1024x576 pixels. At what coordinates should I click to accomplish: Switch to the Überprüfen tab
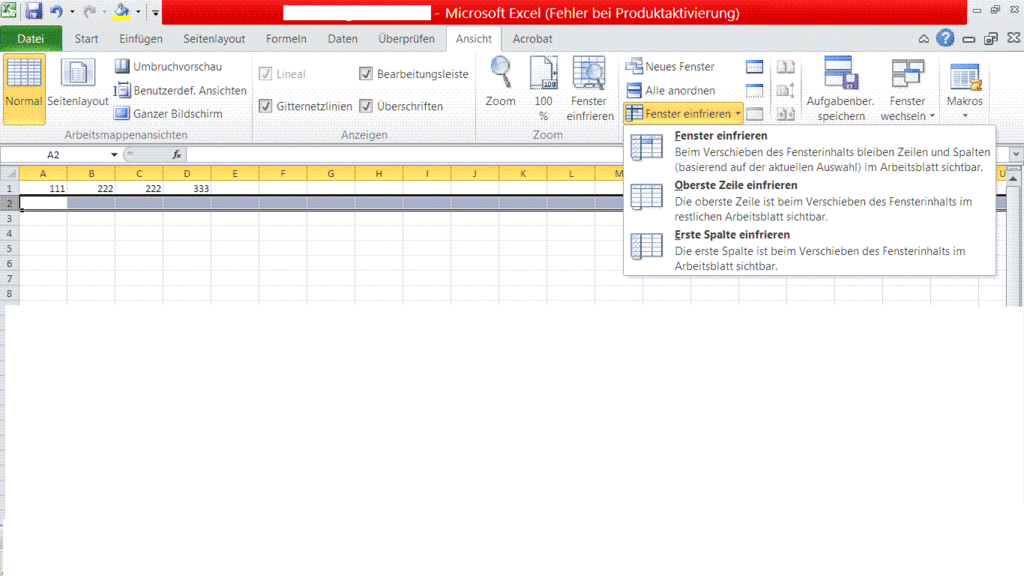406,39
